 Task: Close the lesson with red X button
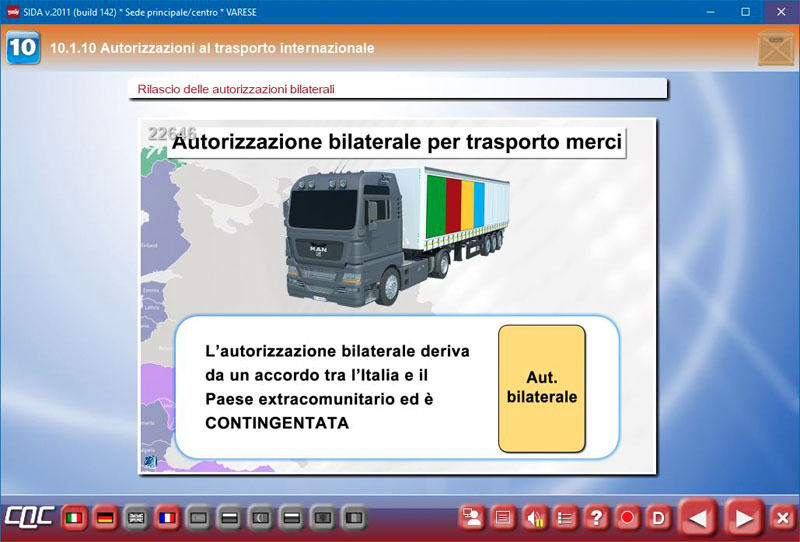783,518
